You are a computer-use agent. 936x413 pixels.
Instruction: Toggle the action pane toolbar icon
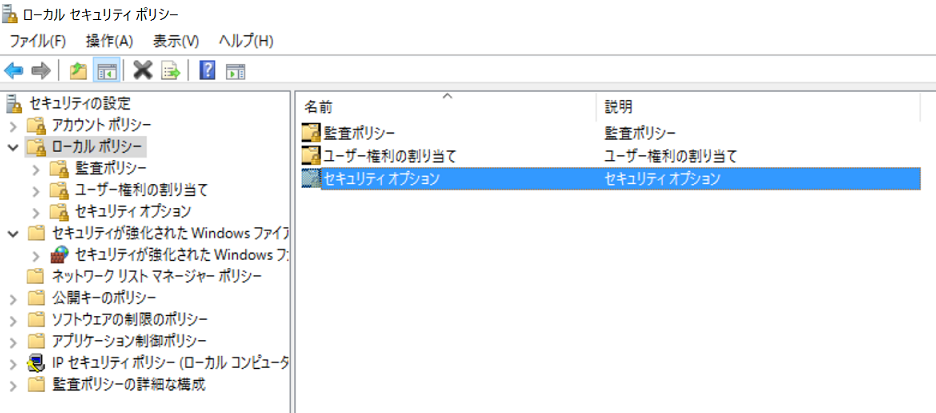[235, 72]
